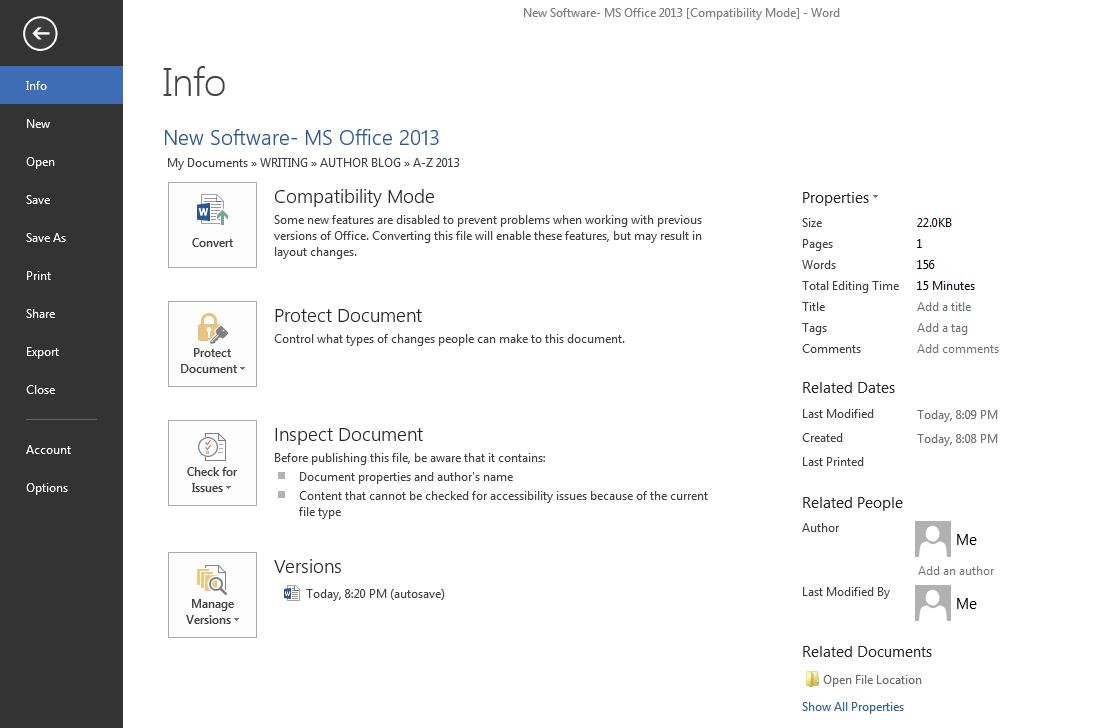Viewport: 1106px width, 728px height.
Task: Click the Check for Issues icon
Action: pos(212,447)
